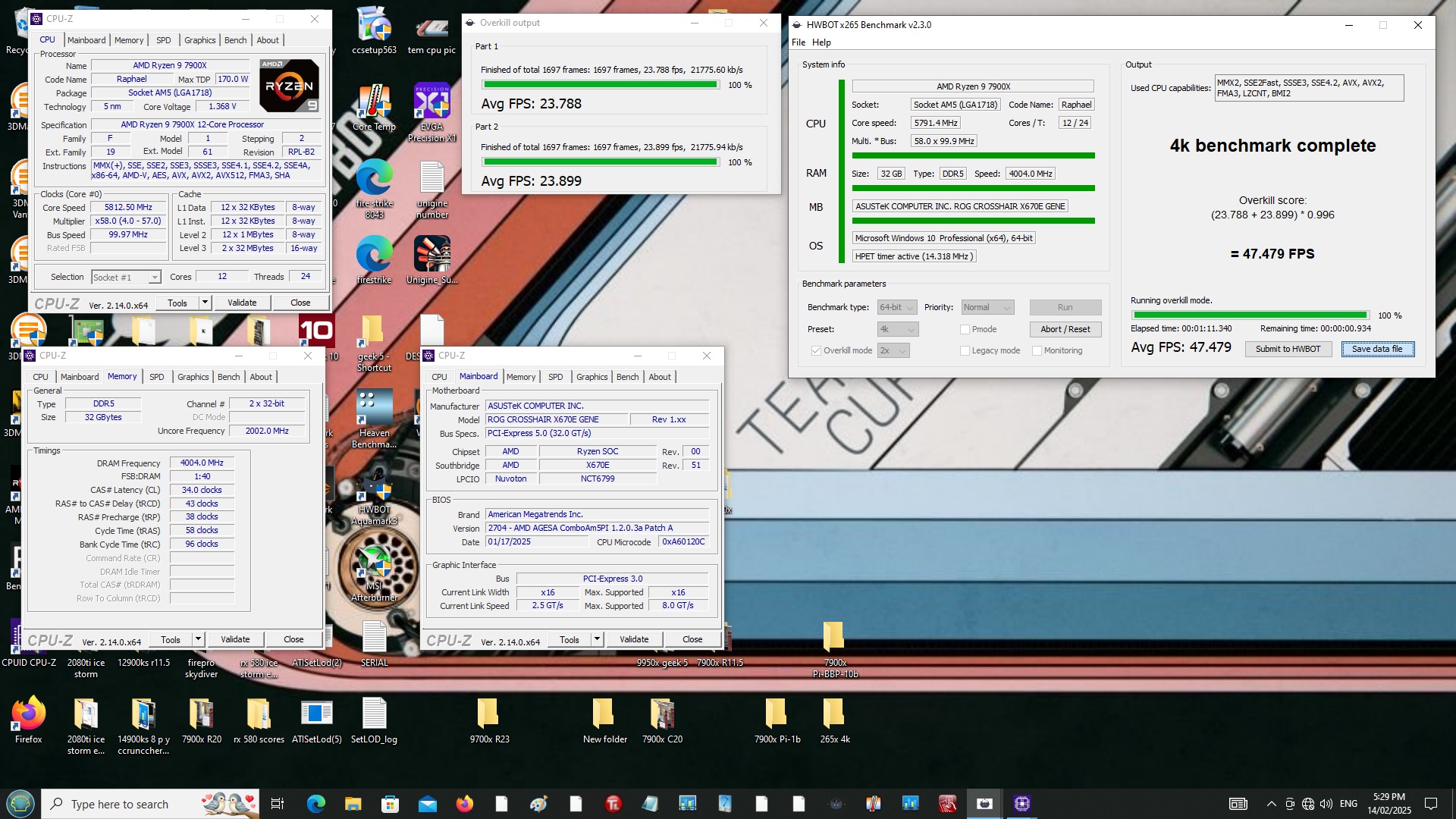Screen dimensions: 1456x819
Task: Open File Explorer from the taskbar
Action: (x=353, y=804)
